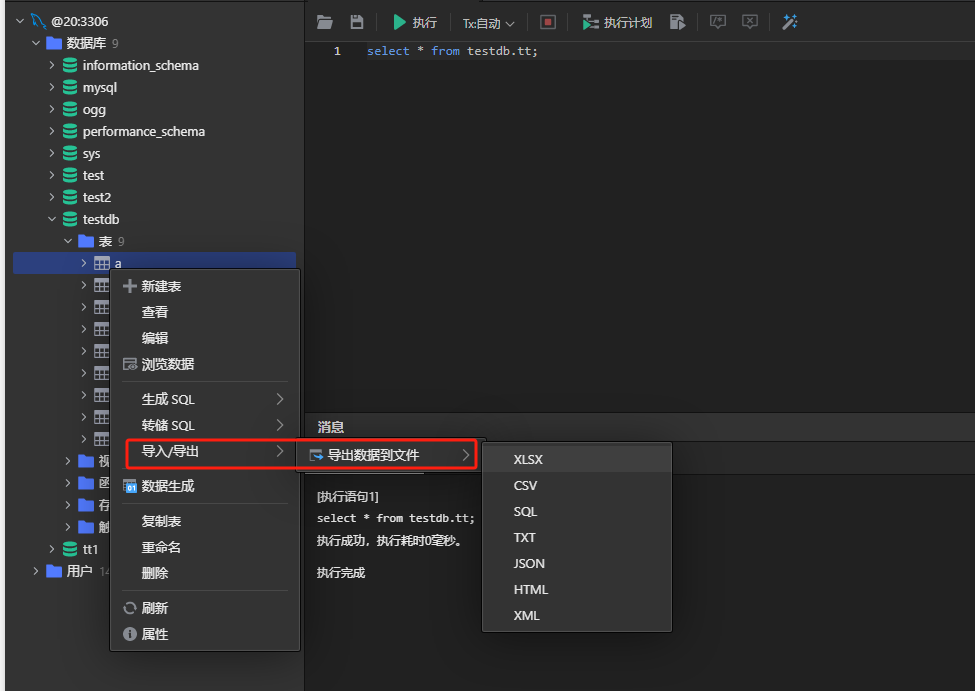The height and width of the screenshot is (691, 975).
Task: Choose 编辑 from context menu
Action: pos(205,338)
